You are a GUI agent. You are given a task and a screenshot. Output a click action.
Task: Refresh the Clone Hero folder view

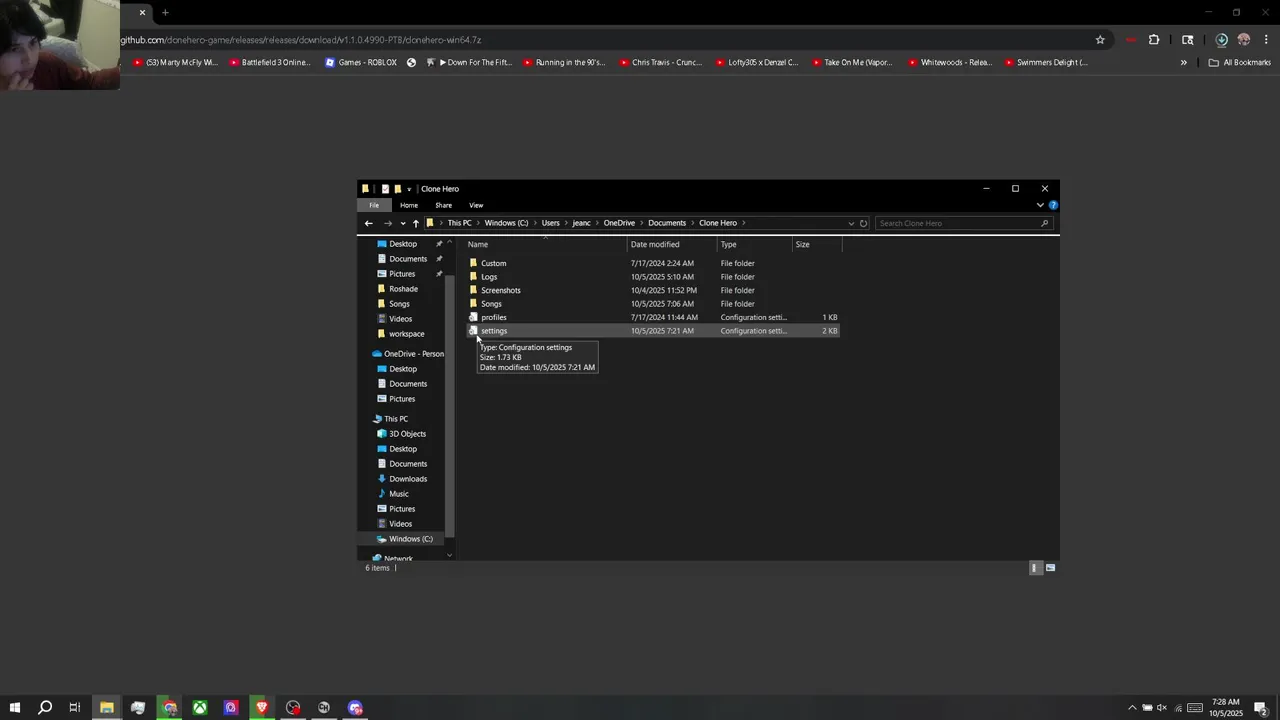pyautogui.click(x=864, y=223)
